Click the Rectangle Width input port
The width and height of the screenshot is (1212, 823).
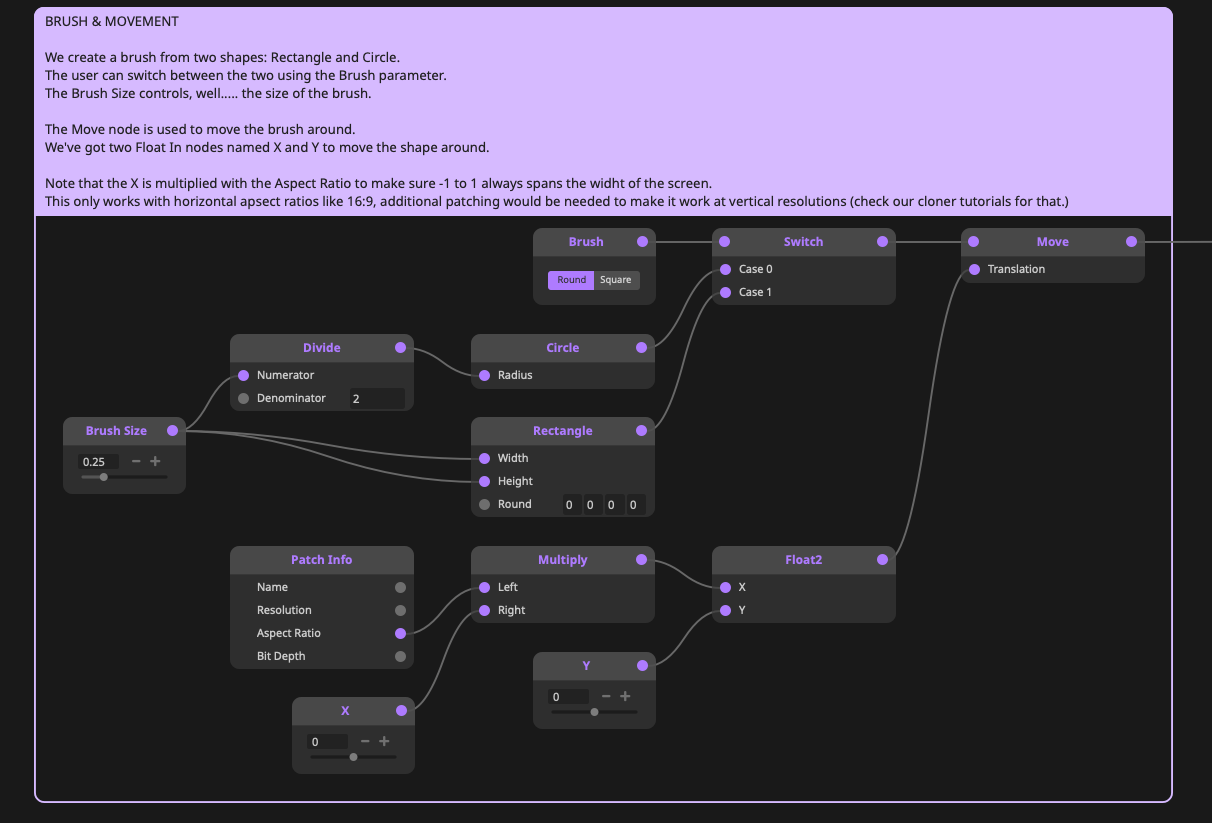point(485,458)
